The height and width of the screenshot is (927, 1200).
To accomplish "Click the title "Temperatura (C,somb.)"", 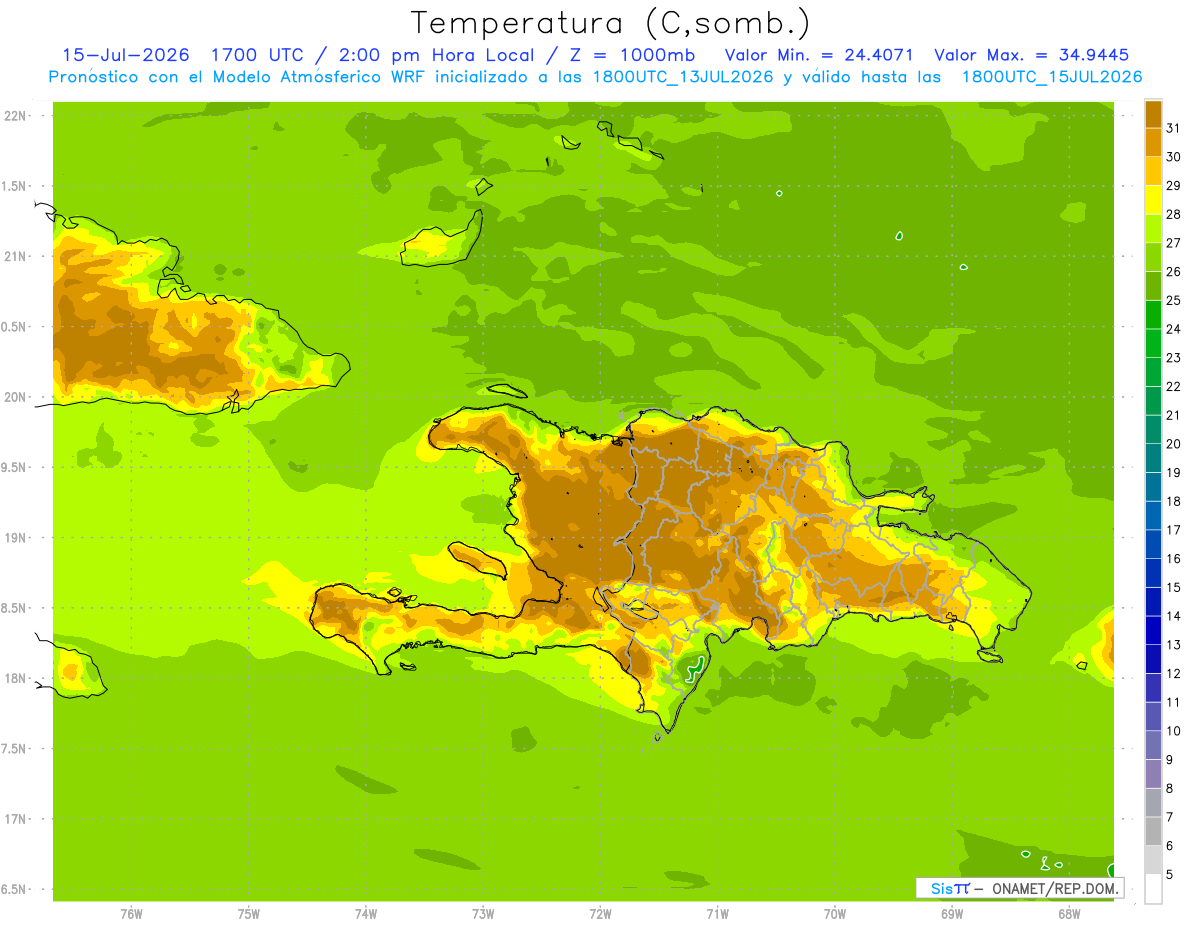I will [610, 23].
